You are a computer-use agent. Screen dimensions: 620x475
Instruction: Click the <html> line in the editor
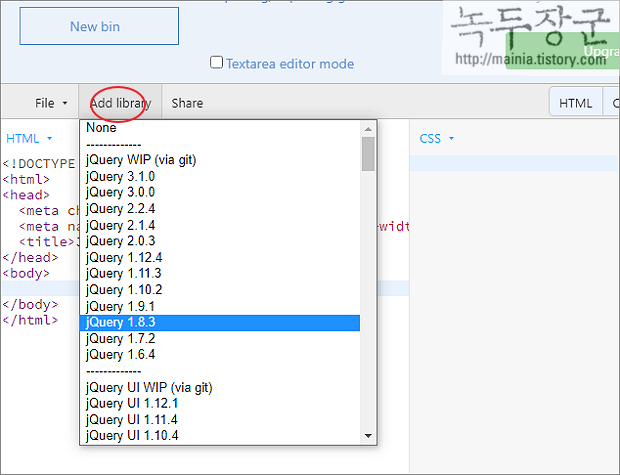[26, 180]
